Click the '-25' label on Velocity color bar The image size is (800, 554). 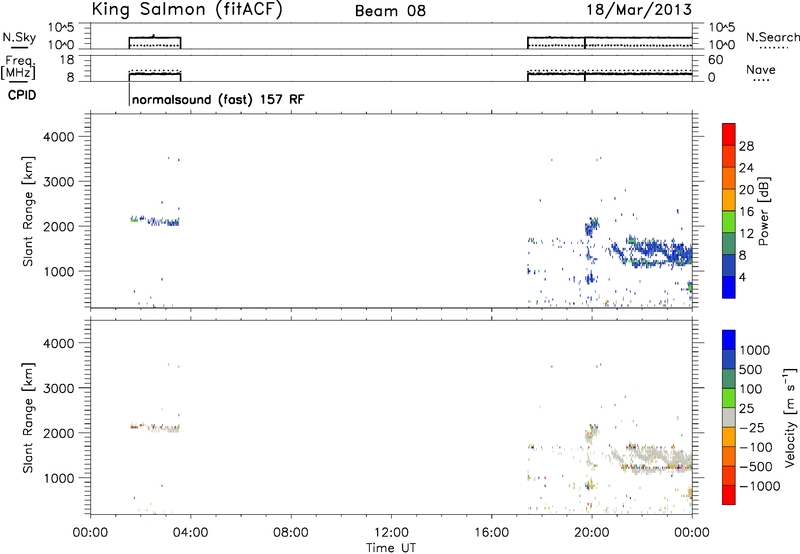click(752, 427)
